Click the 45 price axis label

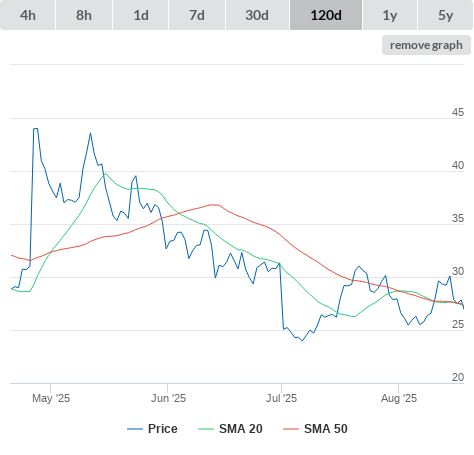click(x=458, y=112)
